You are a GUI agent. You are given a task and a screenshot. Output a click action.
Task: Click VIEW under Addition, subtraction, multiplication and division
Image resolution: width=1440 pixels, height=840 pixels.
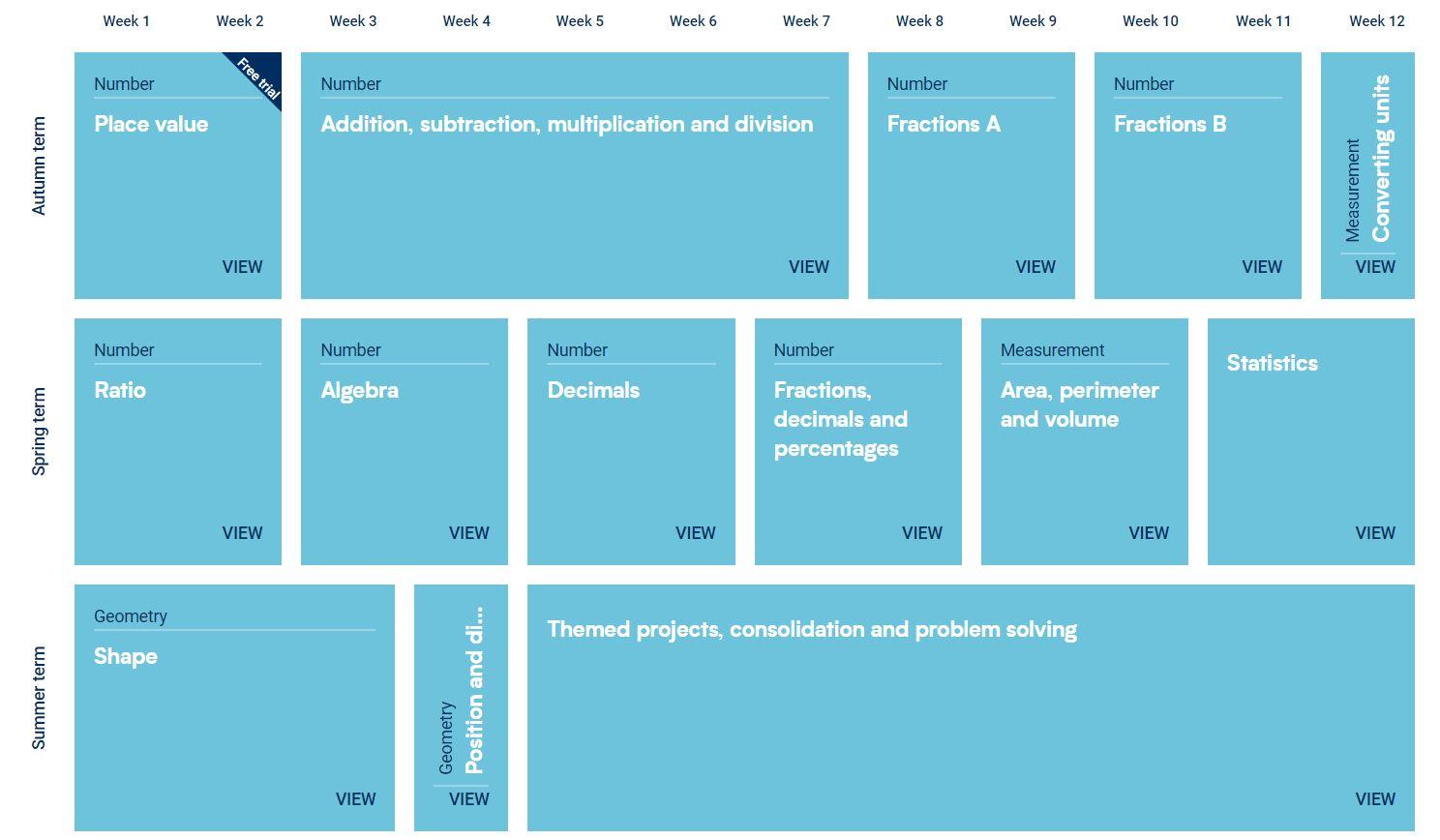click(x=808, y=267)
